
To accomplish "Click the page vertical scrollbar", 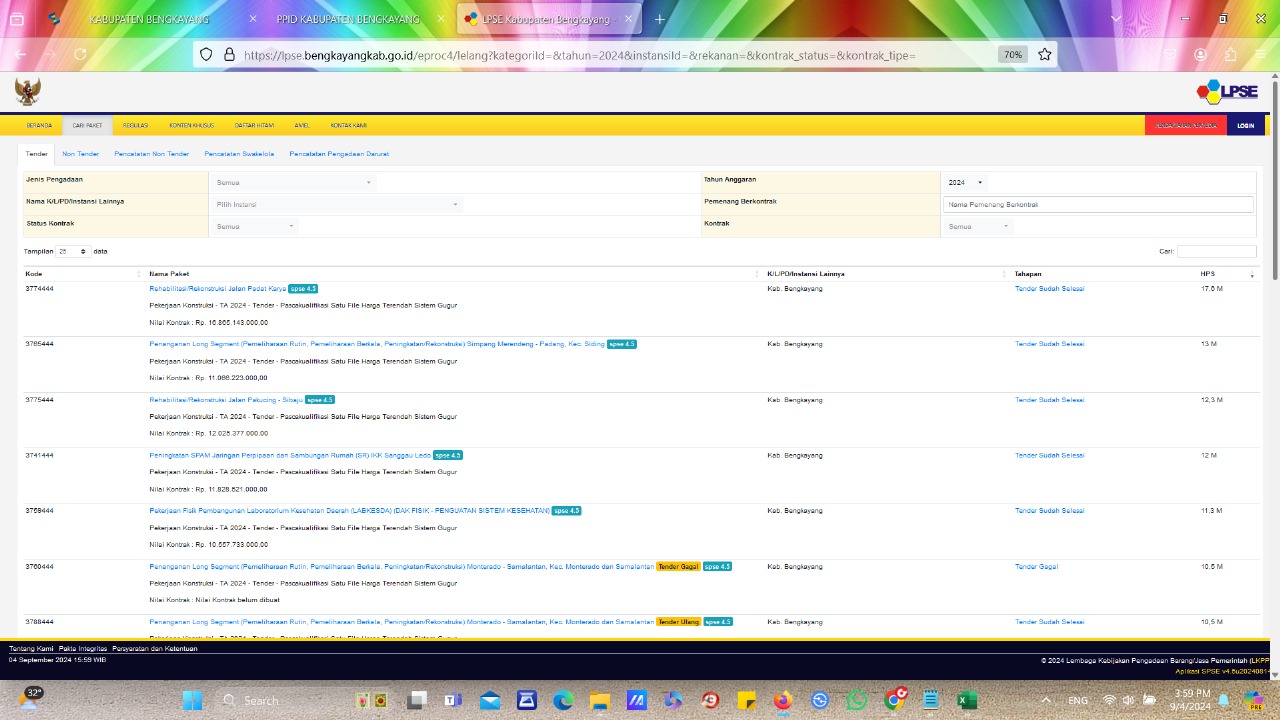I will point(1275,180).
